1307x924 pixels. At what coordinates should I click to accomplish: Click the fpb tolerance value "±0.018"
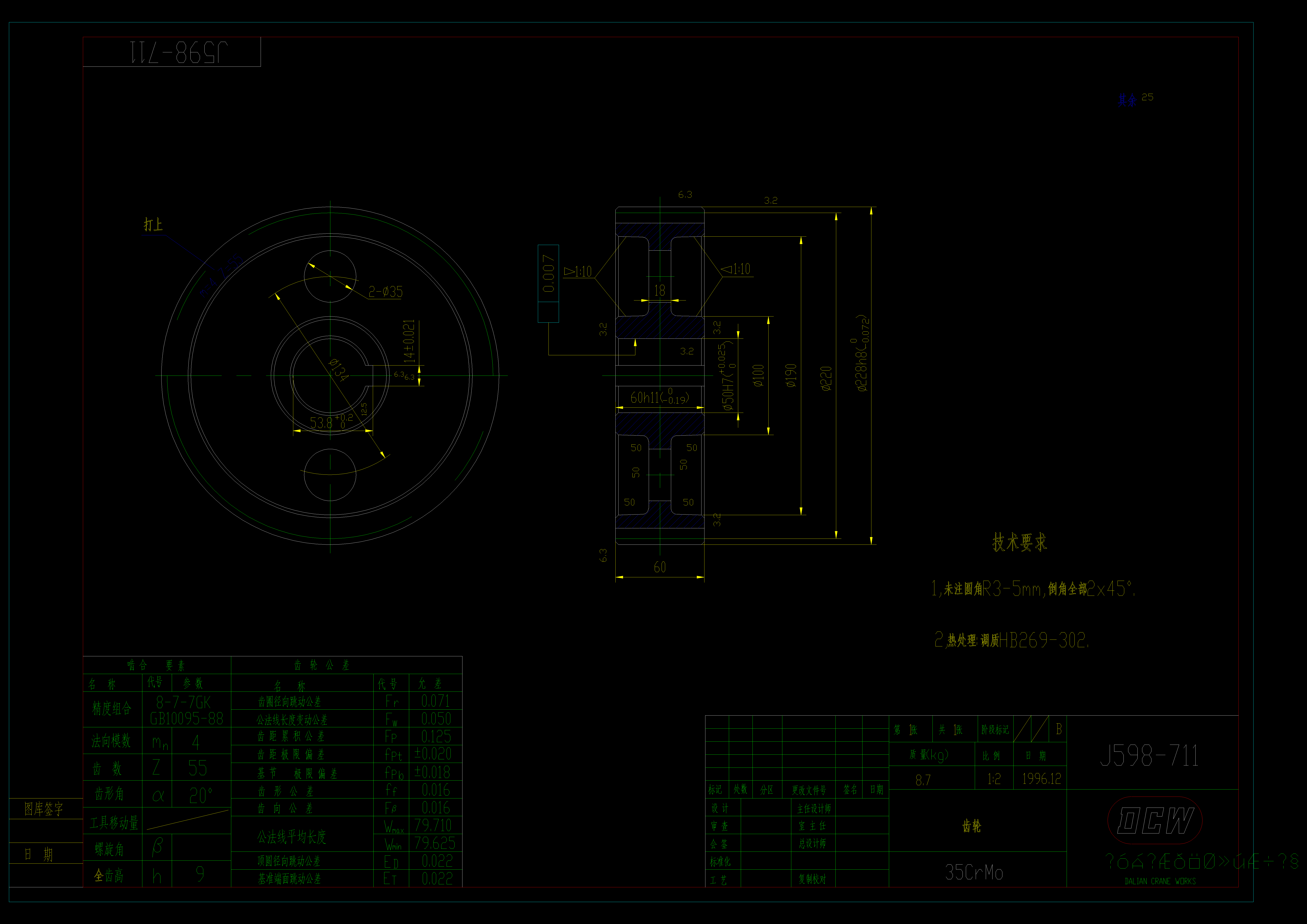[432, 772]
